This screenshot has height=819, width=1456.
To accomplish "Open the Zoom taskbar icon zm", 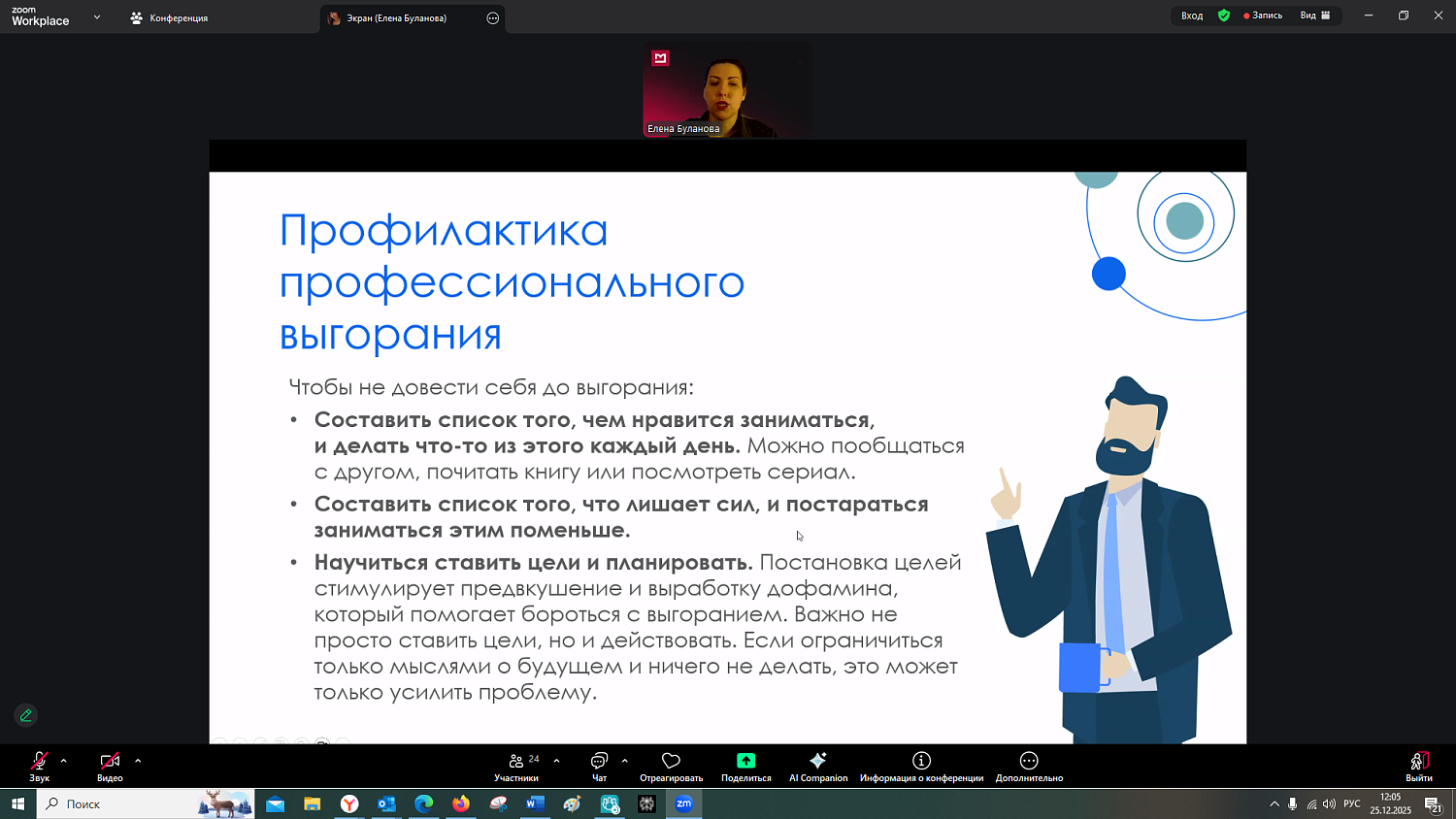I will click(684, 804).
